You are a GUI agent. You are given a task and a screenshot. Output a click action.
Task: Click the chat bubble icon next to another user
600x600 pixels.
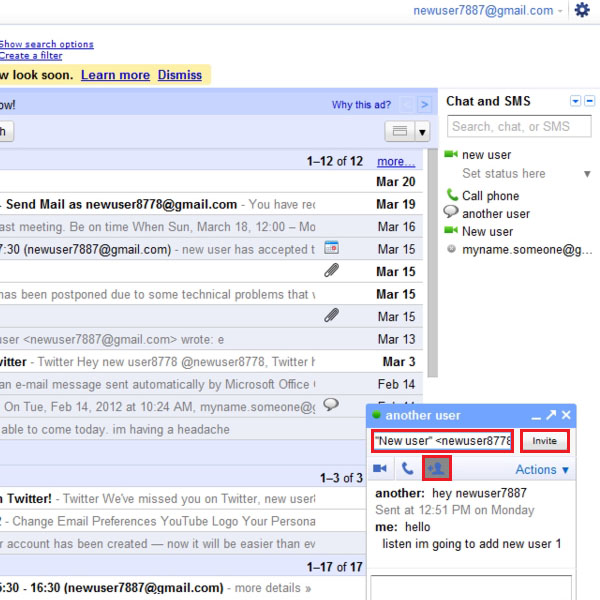[x=451, y=212]
